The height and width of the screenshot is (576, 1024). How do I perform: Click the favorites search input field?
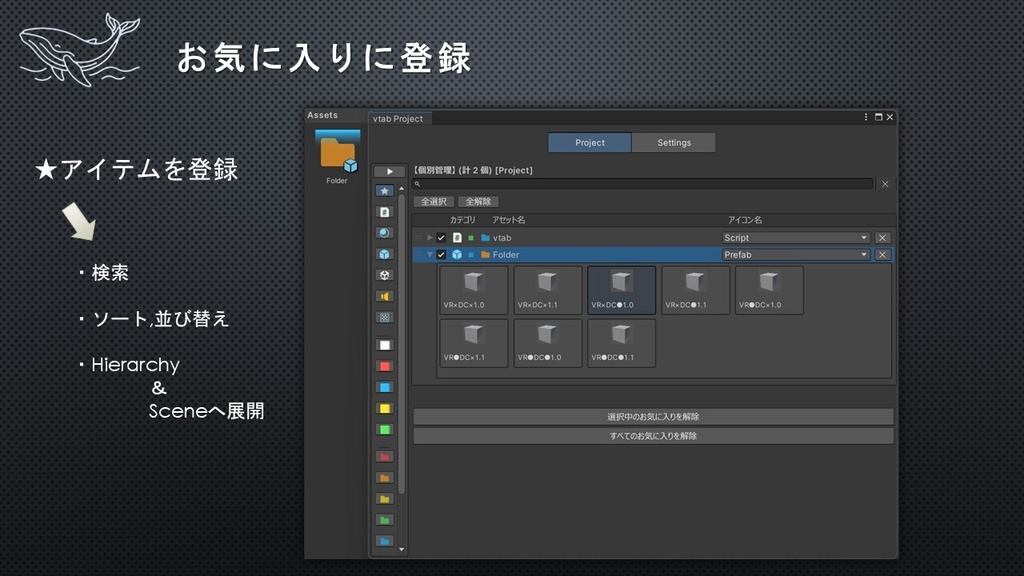point(643,184)
